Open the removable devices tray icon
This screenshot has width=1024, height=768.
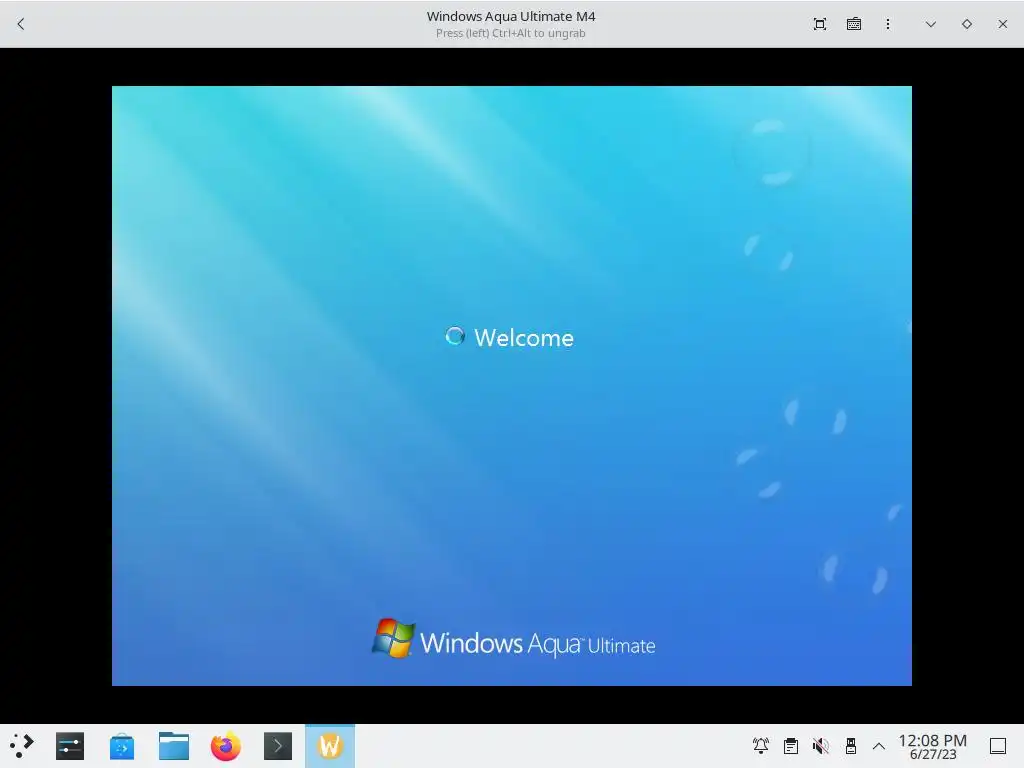click(x=850, y=745)
